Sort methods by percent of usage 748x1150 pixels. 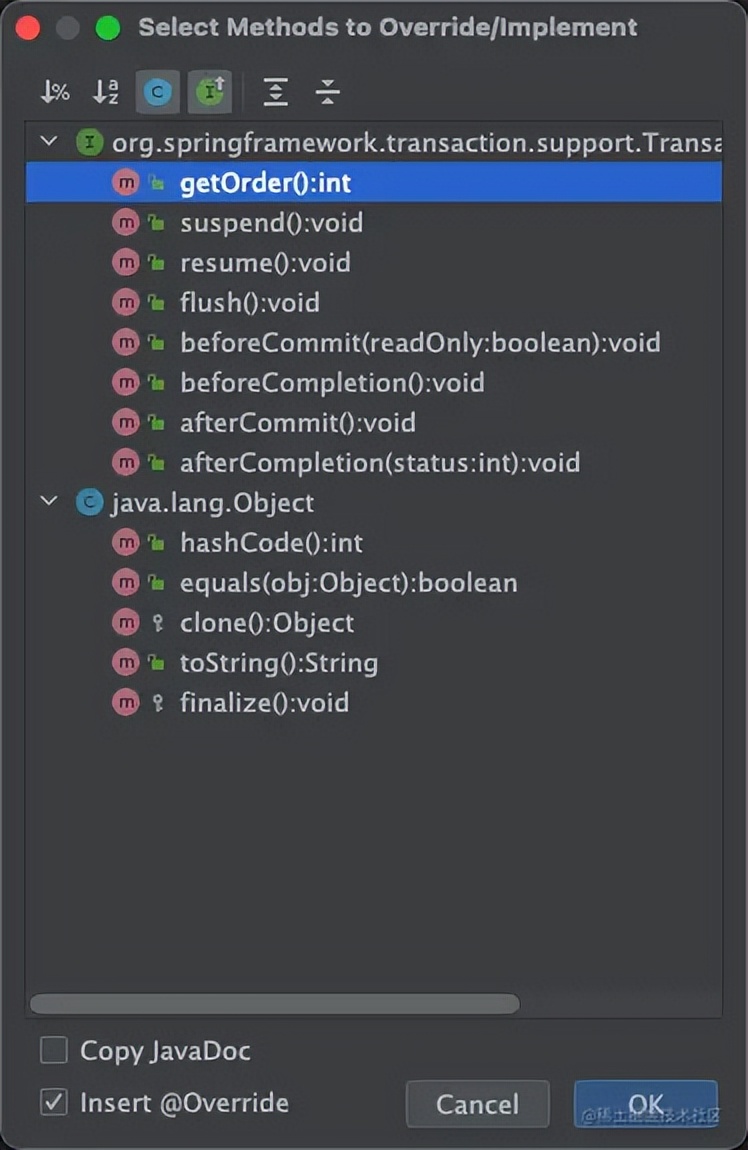tap(54, 91)
